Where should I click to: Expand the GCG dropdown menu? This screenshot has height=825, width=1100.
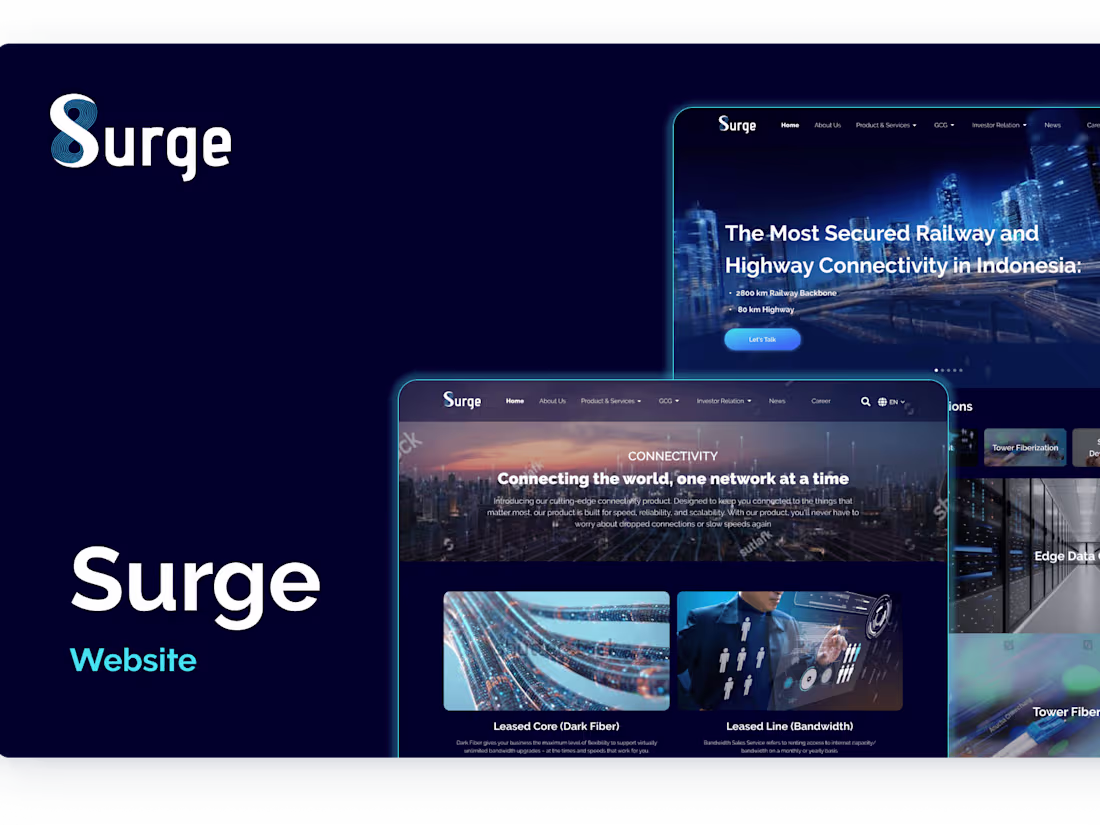pyautogui.click(x=668, y=400)
